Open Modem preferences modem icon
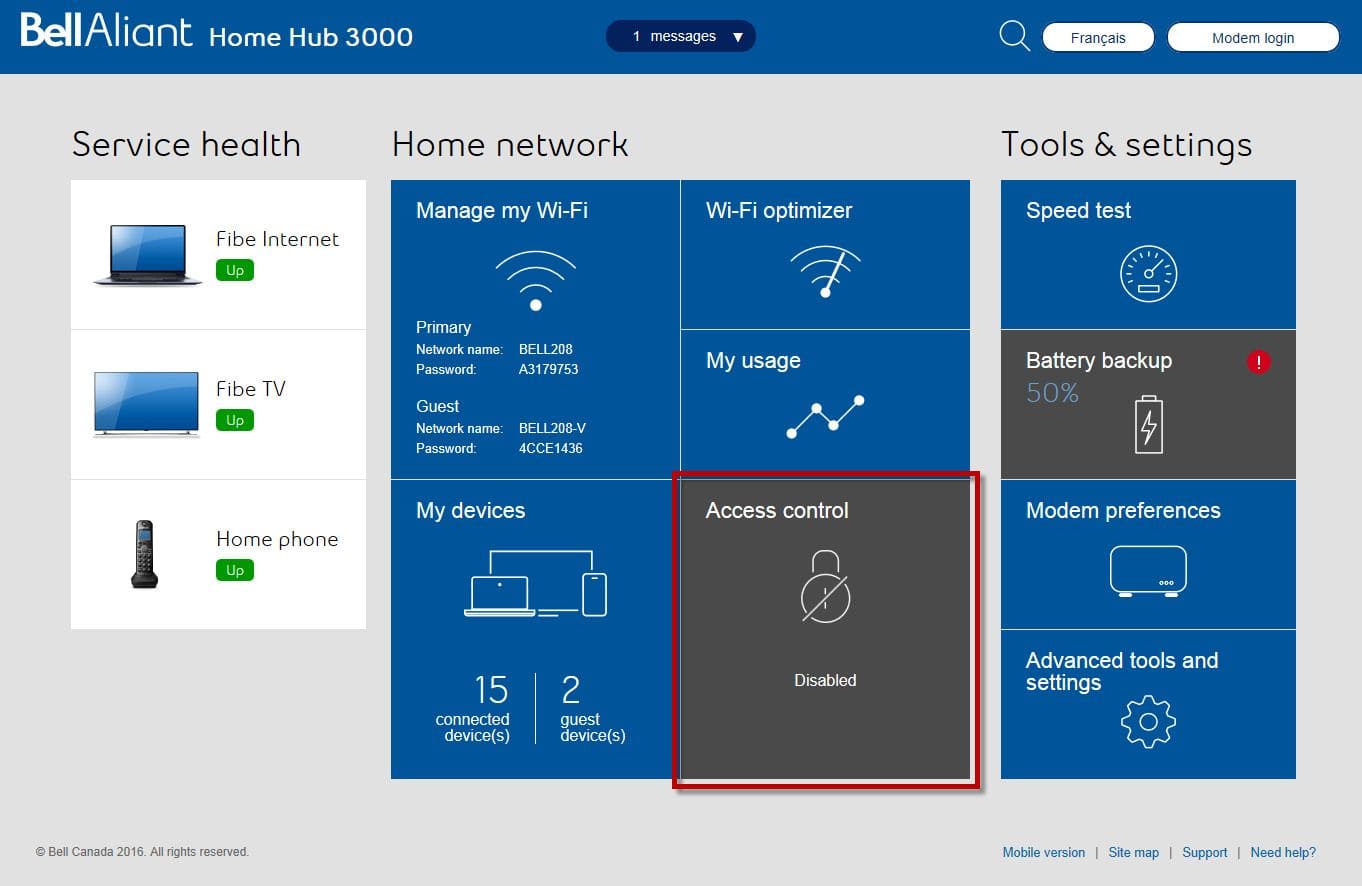 tap(1147, 570)
